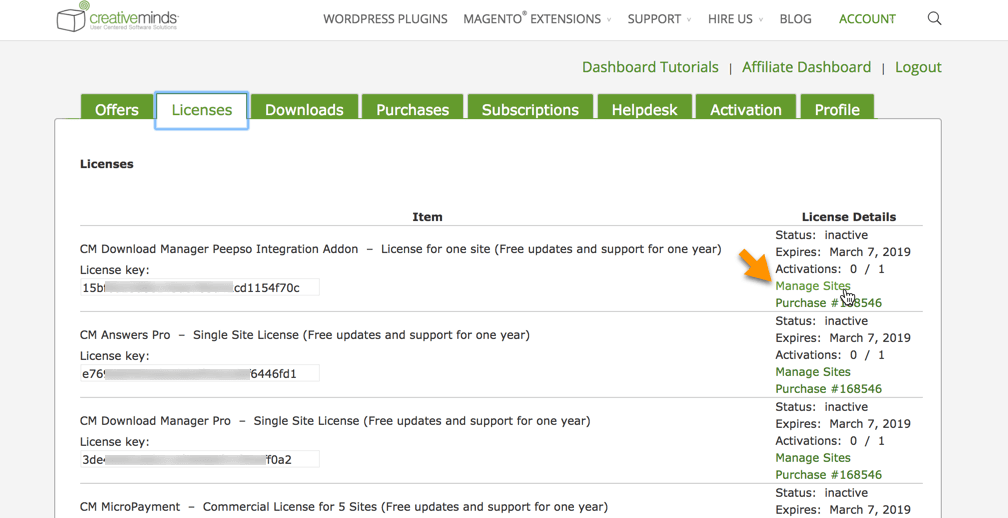
Task: Open the Purchases tab
Action: [412, 110]
